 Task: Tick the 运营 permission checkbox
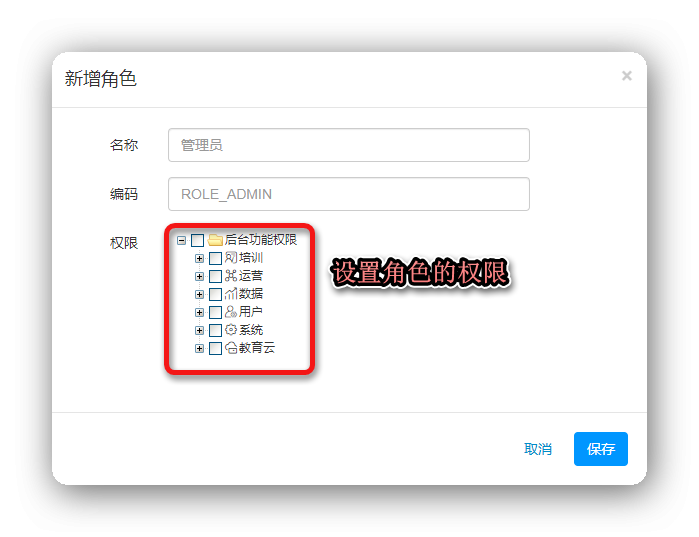(x=215, y=276)
